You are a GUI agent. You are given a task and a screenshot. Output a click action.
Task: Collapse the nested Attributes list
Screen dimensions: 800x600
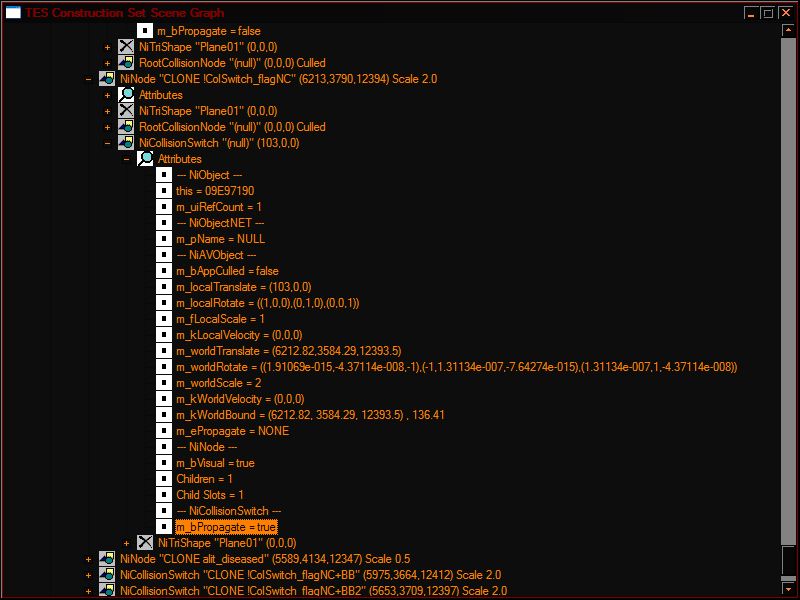126,159
